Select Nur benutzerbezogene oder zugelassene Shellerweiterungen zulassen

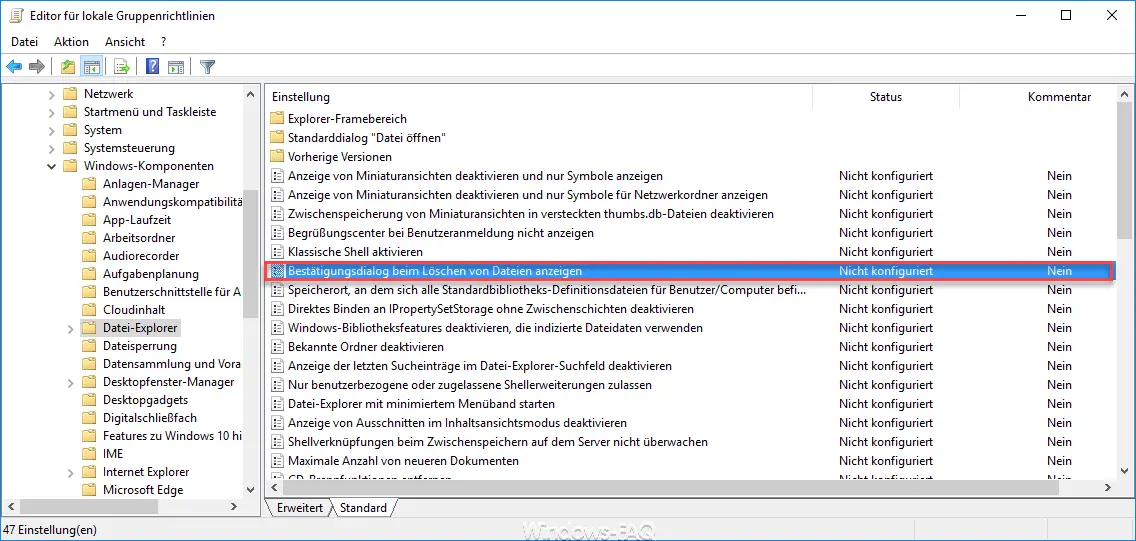[x=469, y=385]
